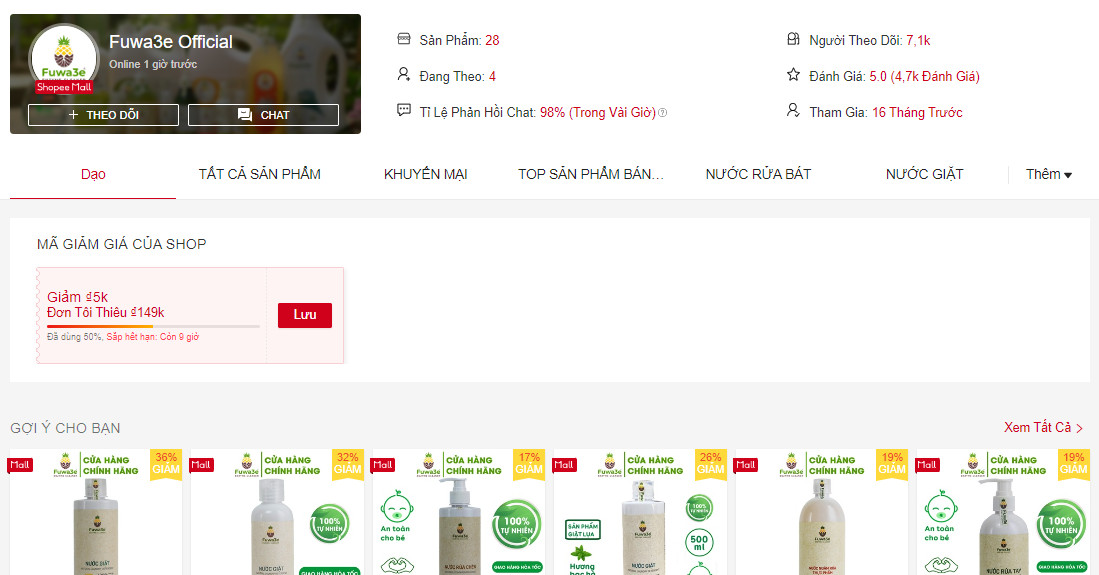Open the KHUYẾN MẠI tab
The image size is (1099, 575).
click(425, 175)
